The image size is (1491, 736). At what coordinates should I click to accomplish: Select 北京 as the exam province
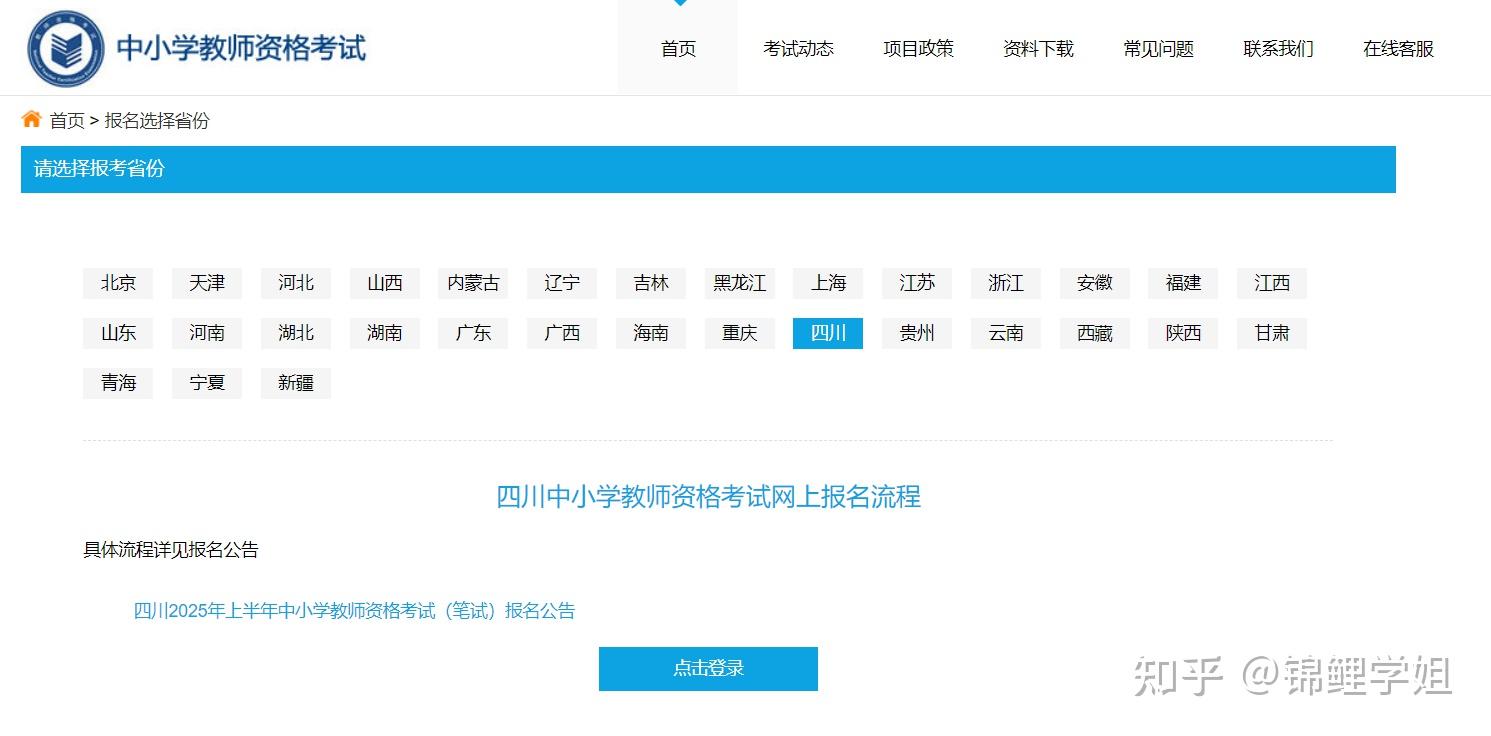(117, 283)
